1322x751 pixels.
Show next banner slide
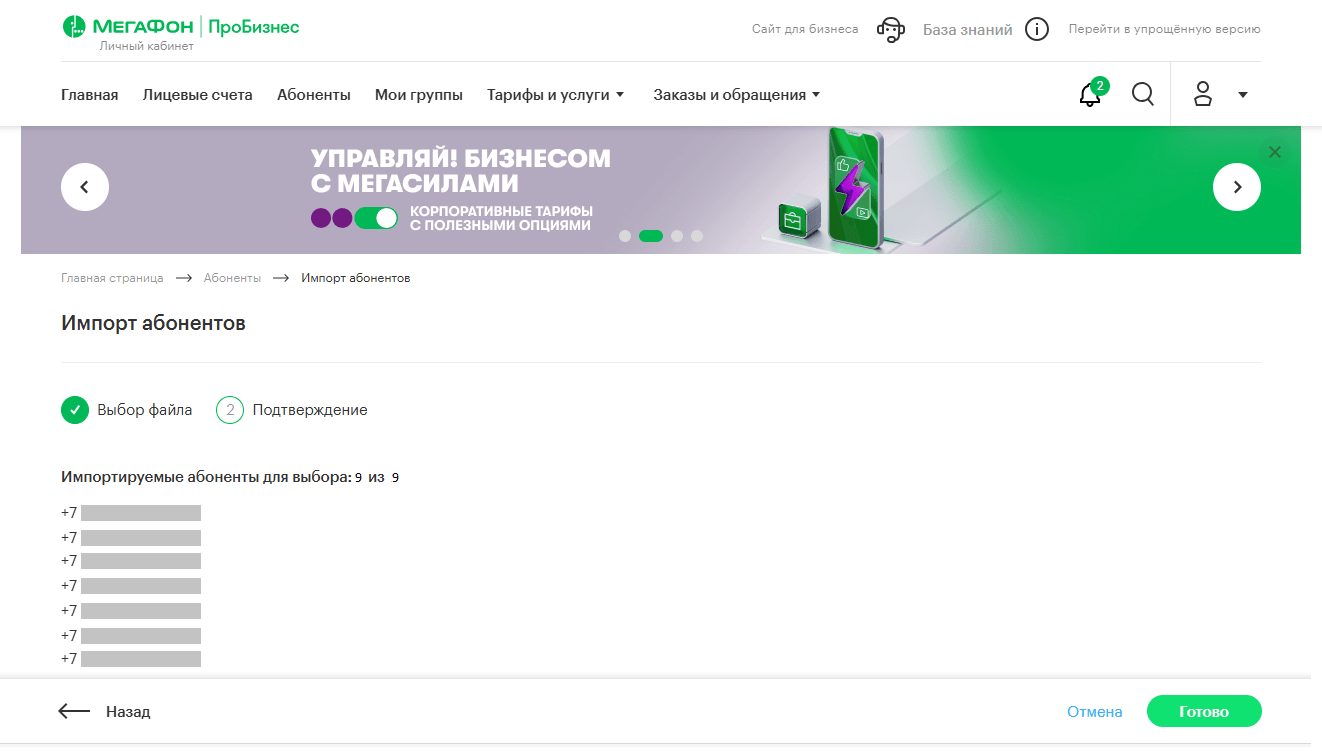1237,186
